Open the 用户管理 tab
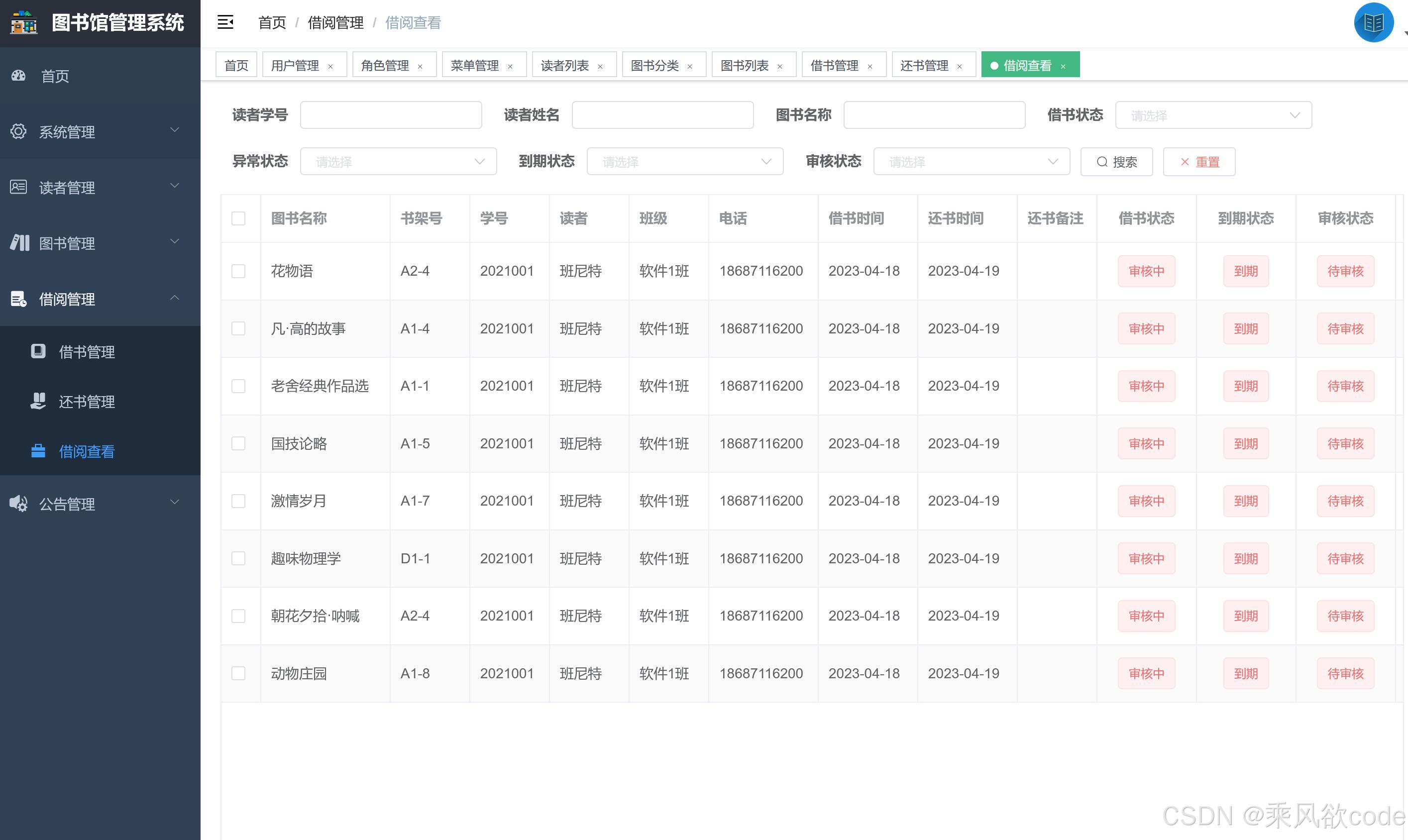1408x840 pixels. (x=296, y=65)
